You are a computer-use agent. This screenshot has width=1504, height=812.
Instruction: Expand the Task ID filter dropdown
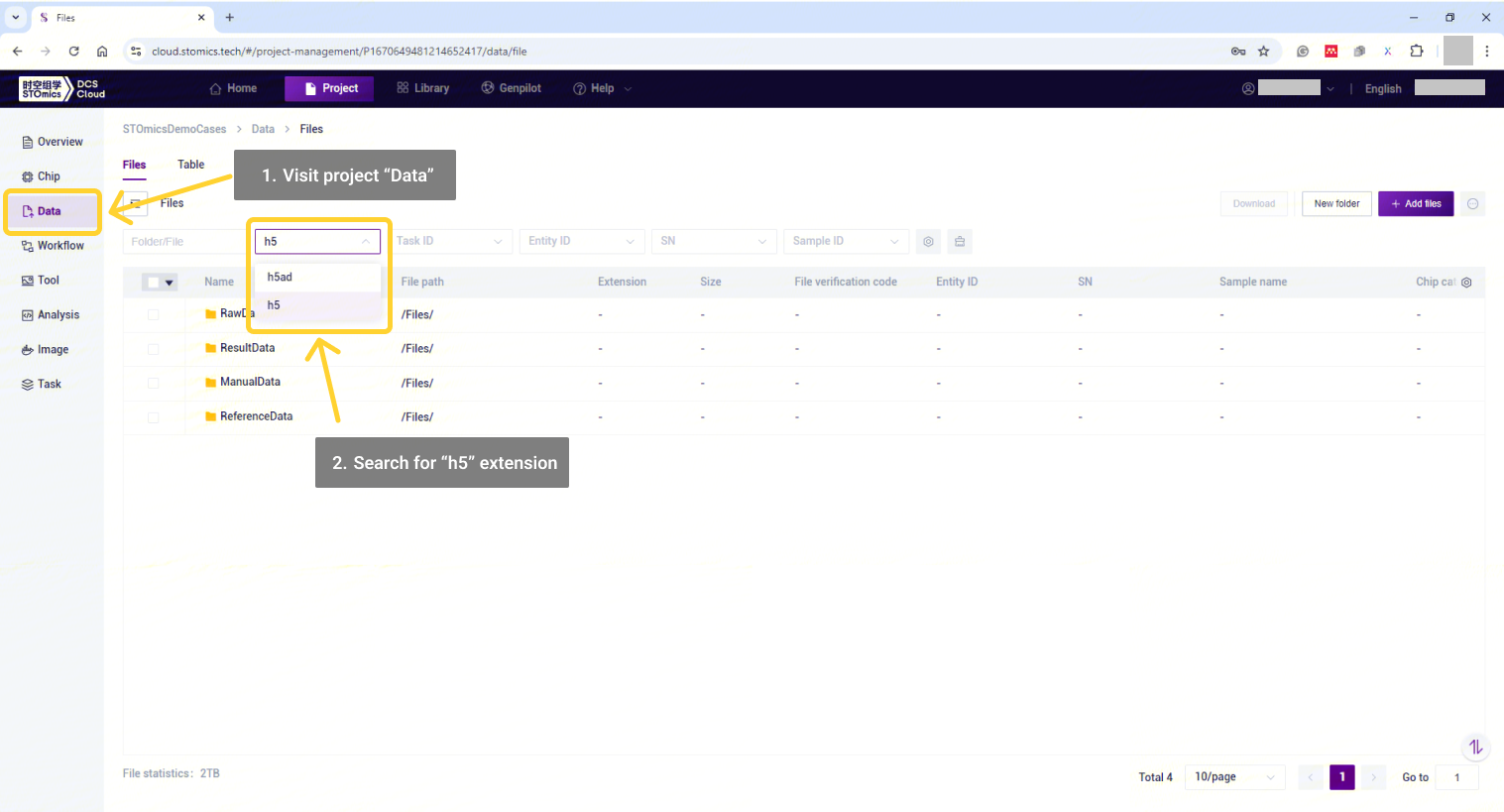click(449, 241)
